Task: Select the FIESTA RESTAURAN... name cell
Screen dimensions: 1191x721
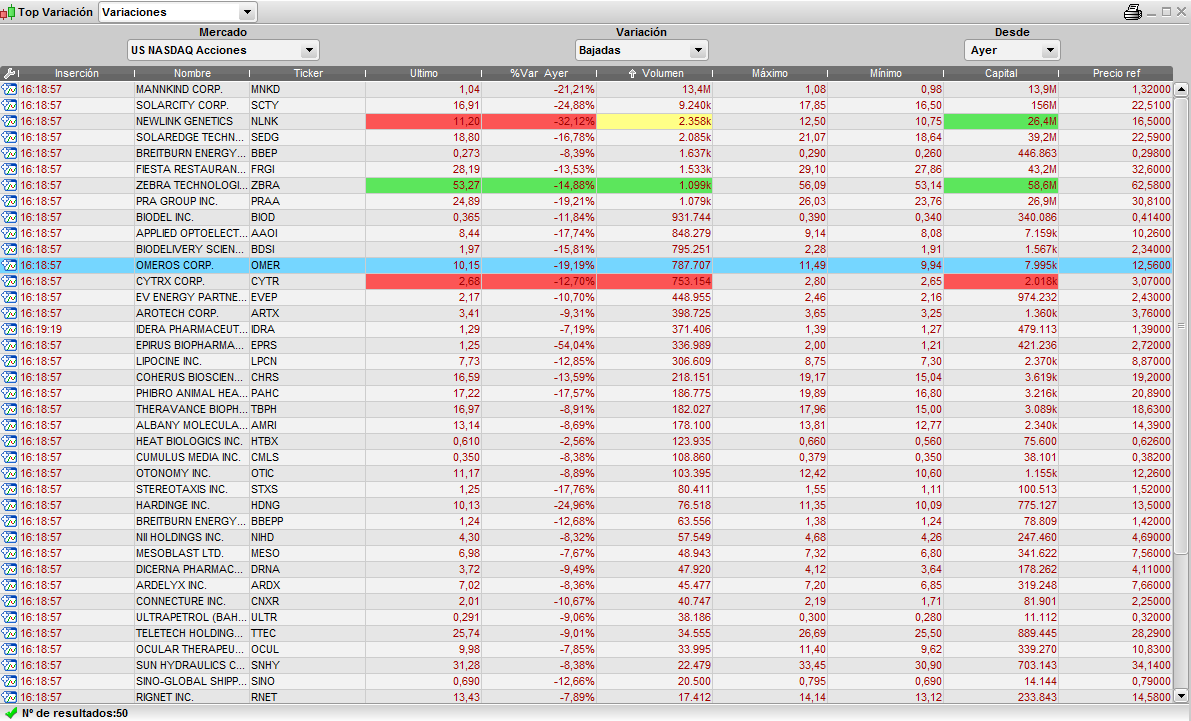Action: (x=192, y=169)
